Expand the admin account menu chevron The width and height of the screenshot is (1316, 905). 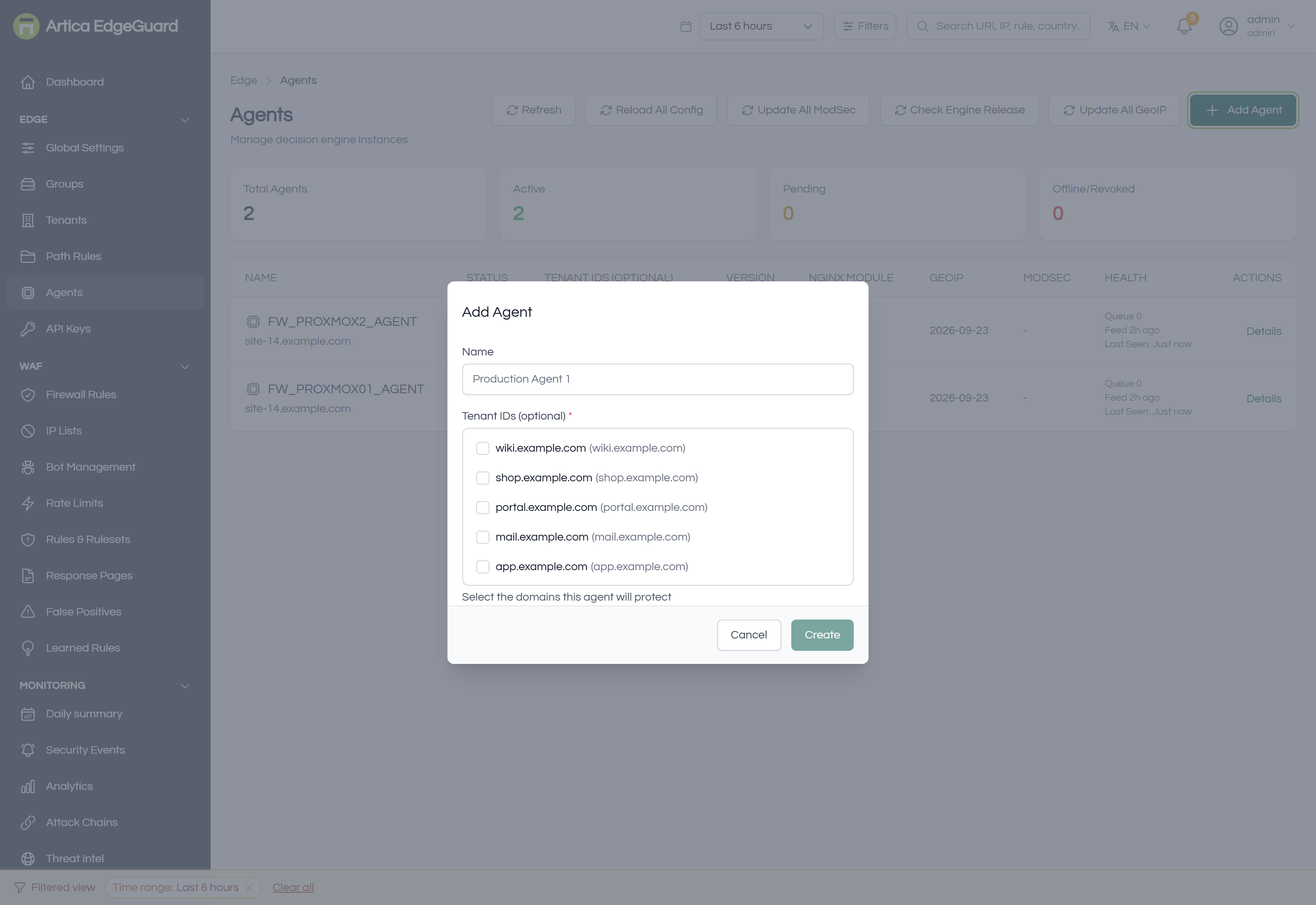pyautogui.click(x=1292, y=26)
